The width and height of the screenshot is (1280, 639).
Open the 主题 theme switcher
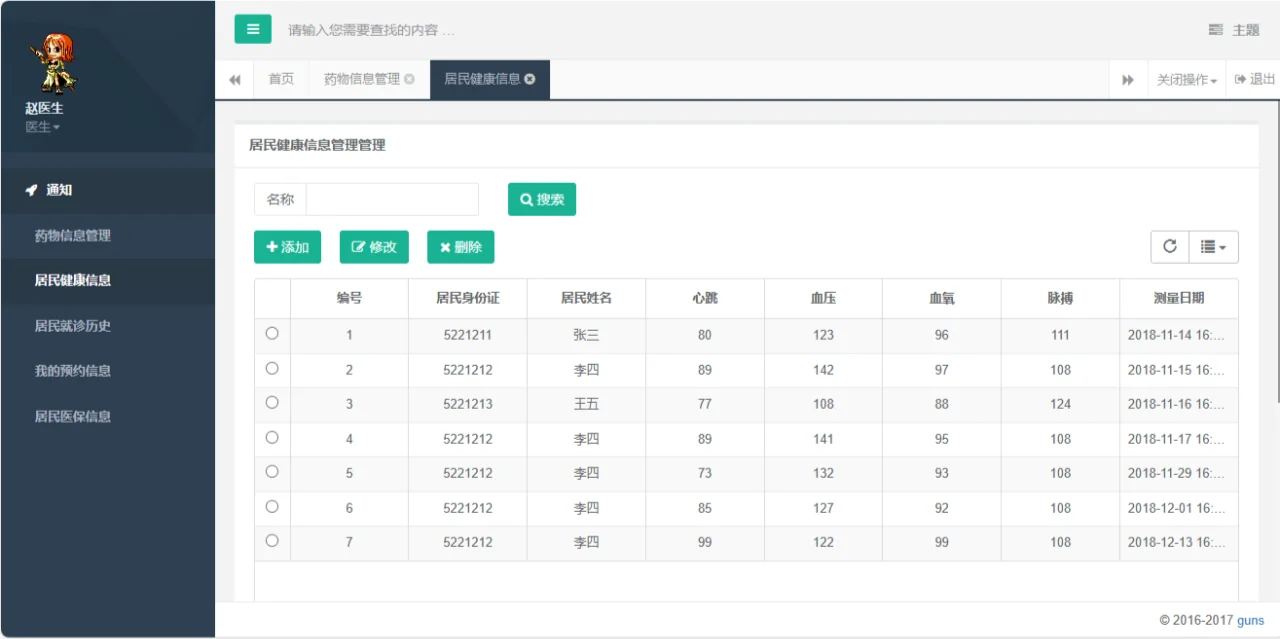coord(1234,30)
